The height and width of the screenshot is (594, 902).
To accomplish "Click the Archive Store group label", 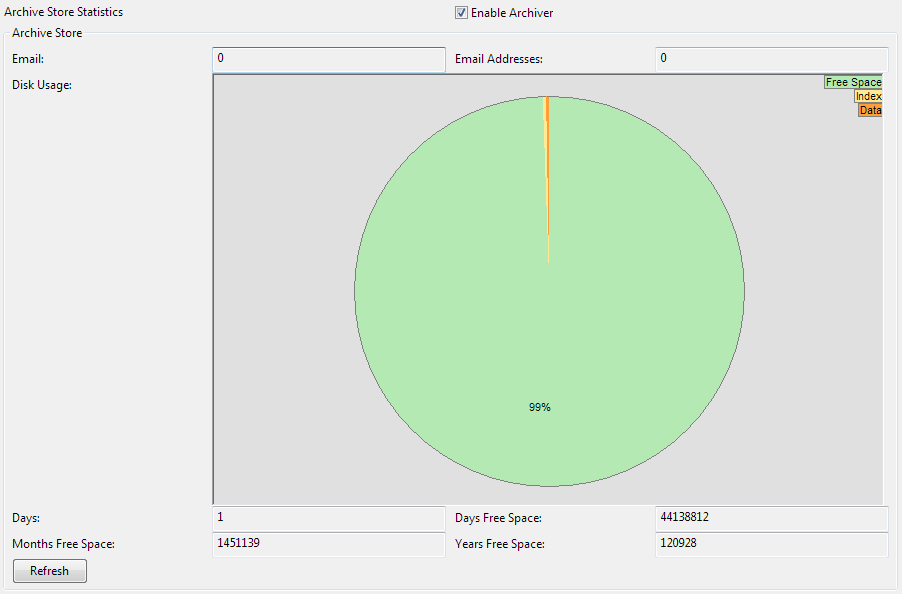I will tap(47, 33).
